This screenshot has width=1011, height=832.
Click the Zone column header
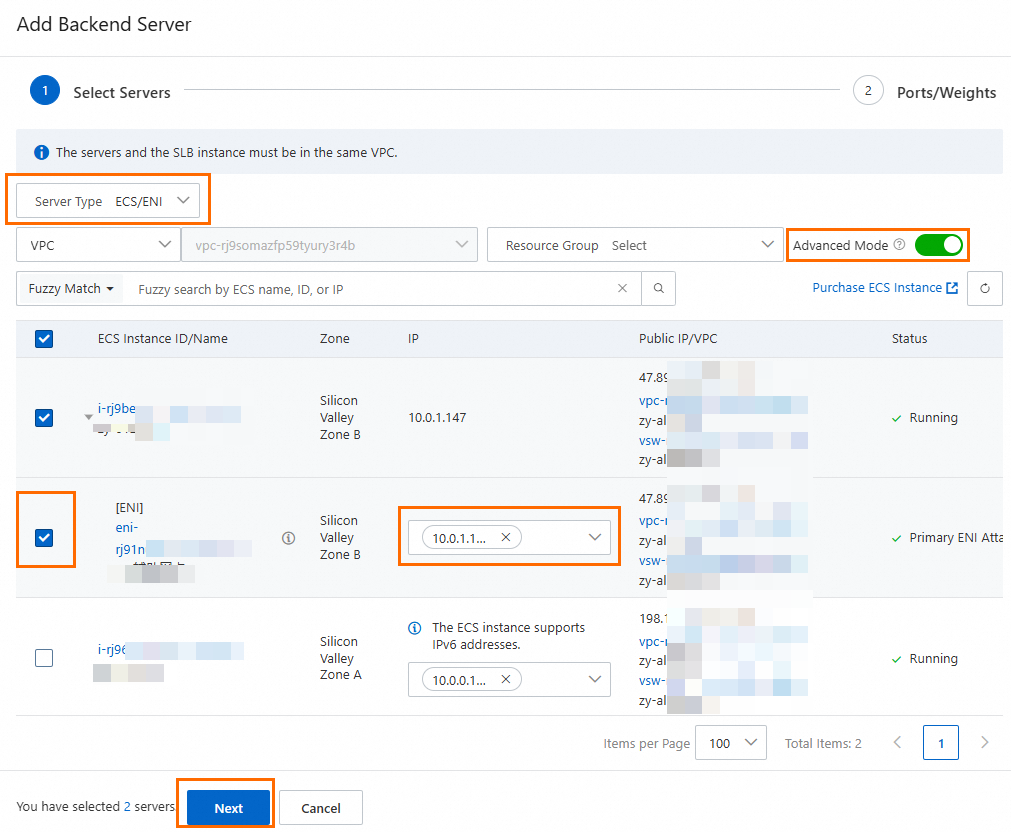click(335, 339)
